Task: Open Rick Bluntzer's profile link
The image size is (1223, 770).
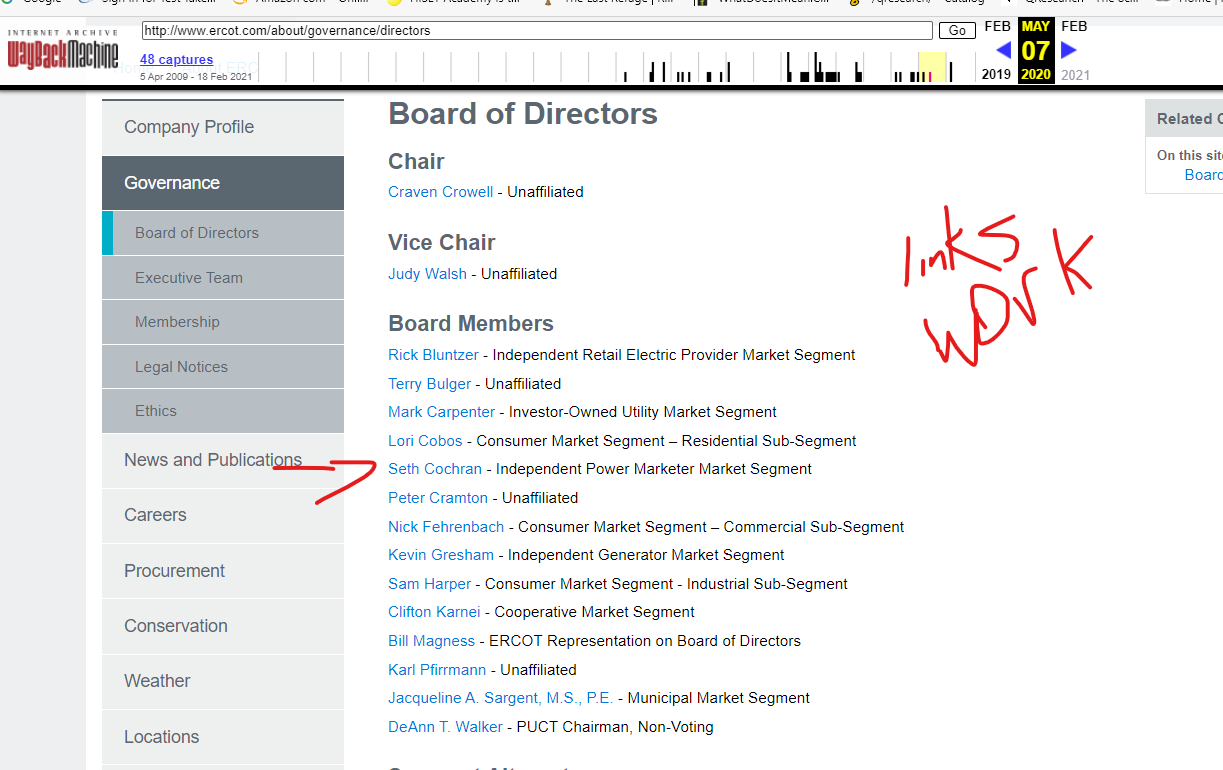Action: pos(434,355)
